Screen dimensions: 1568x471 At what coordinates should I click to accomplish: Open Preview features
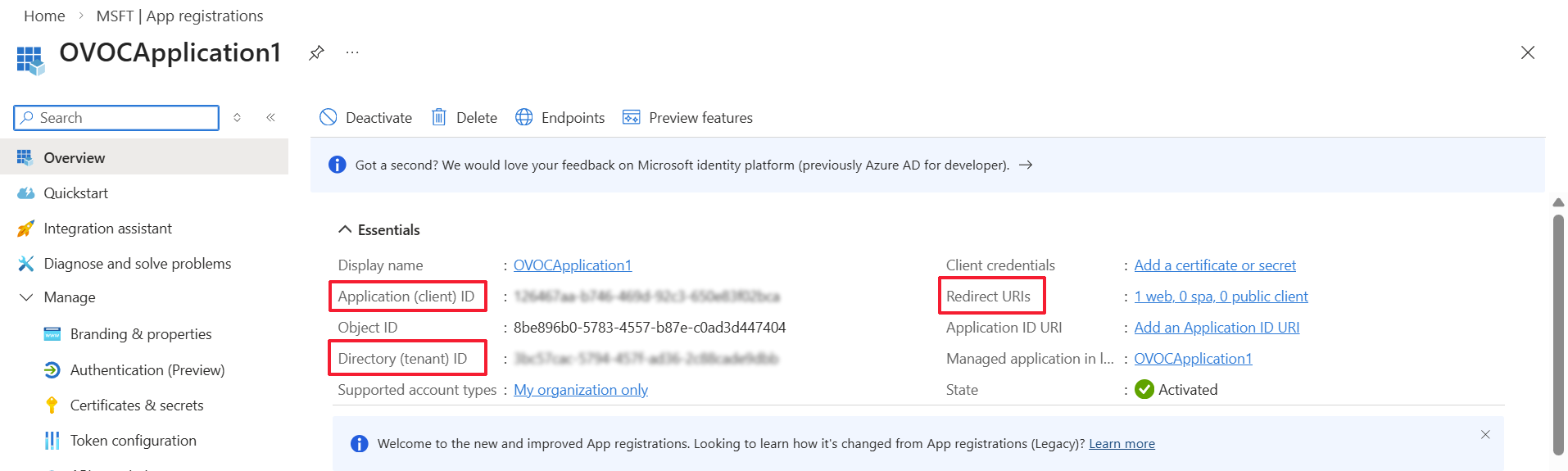[x=687, y=118]
